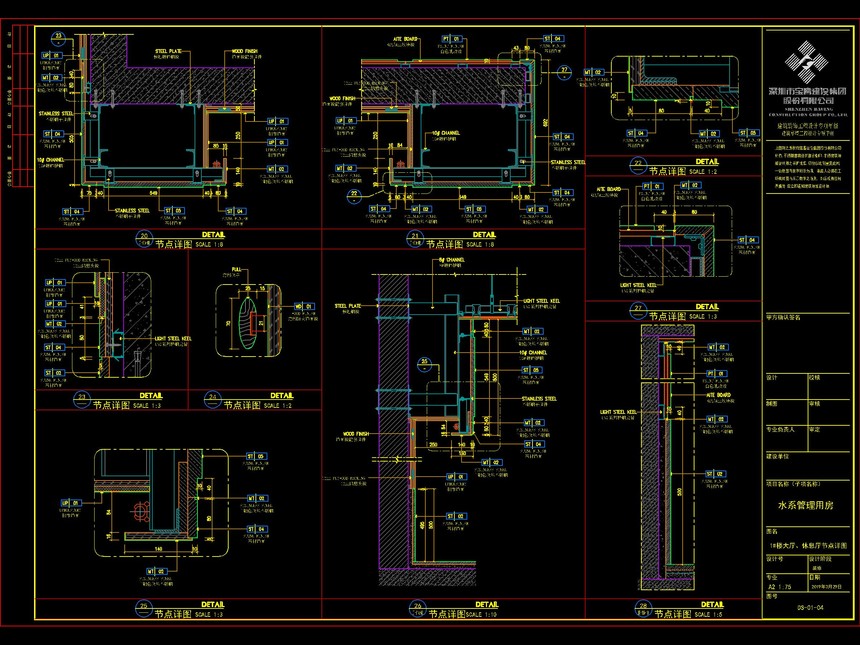Screen dimensions: 860x645
Task: Select the "STAINLESS STEEL" label in detail 26
Action: point(539,399)
